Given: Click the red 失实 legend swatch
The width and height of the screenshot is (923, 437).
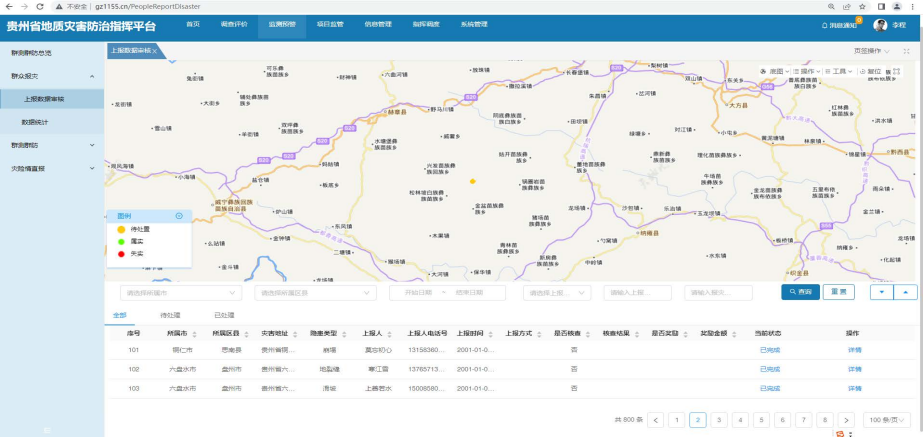Looking at the screenshot, I should tap(121, 254).
